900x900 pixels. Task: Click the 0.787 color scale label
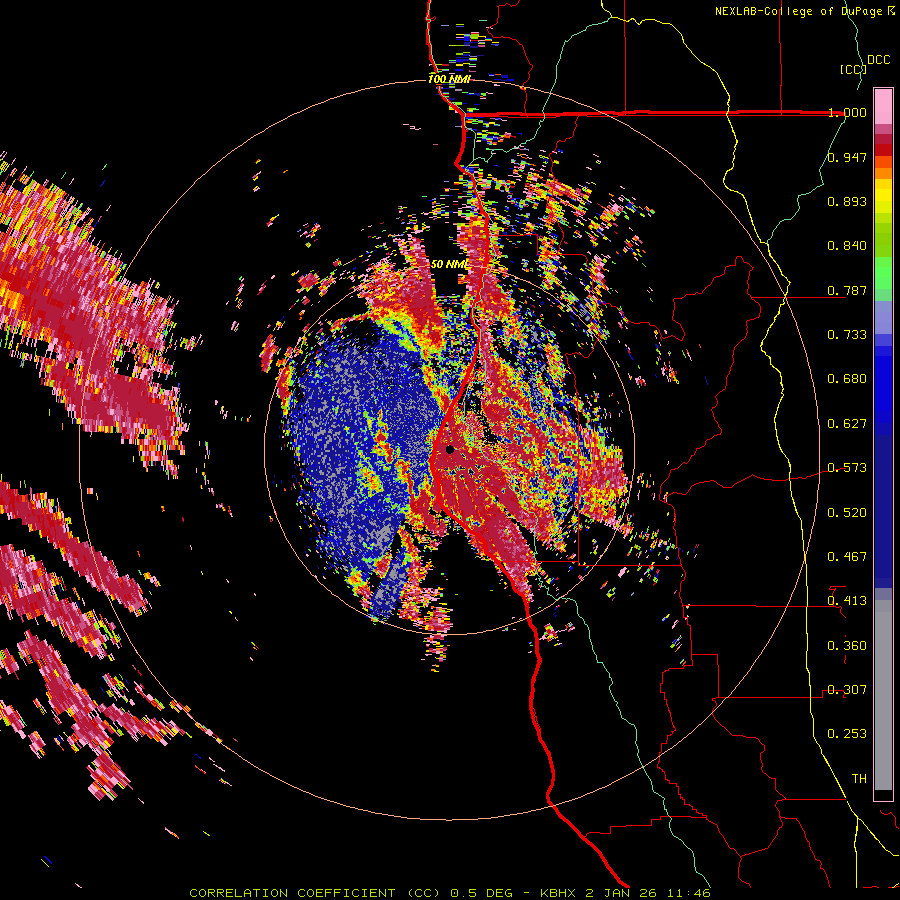coord(847,290)
